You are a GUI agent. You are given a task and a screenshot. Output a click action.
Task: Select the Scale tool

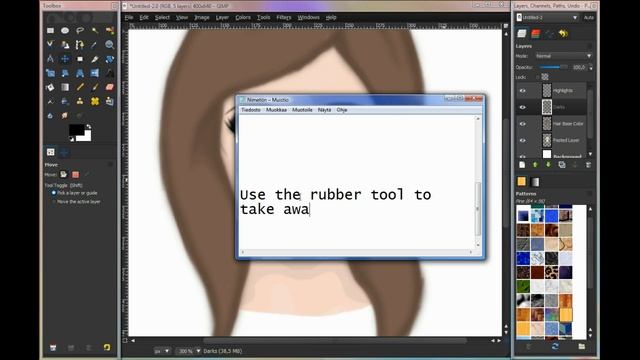tap(50, 73)
